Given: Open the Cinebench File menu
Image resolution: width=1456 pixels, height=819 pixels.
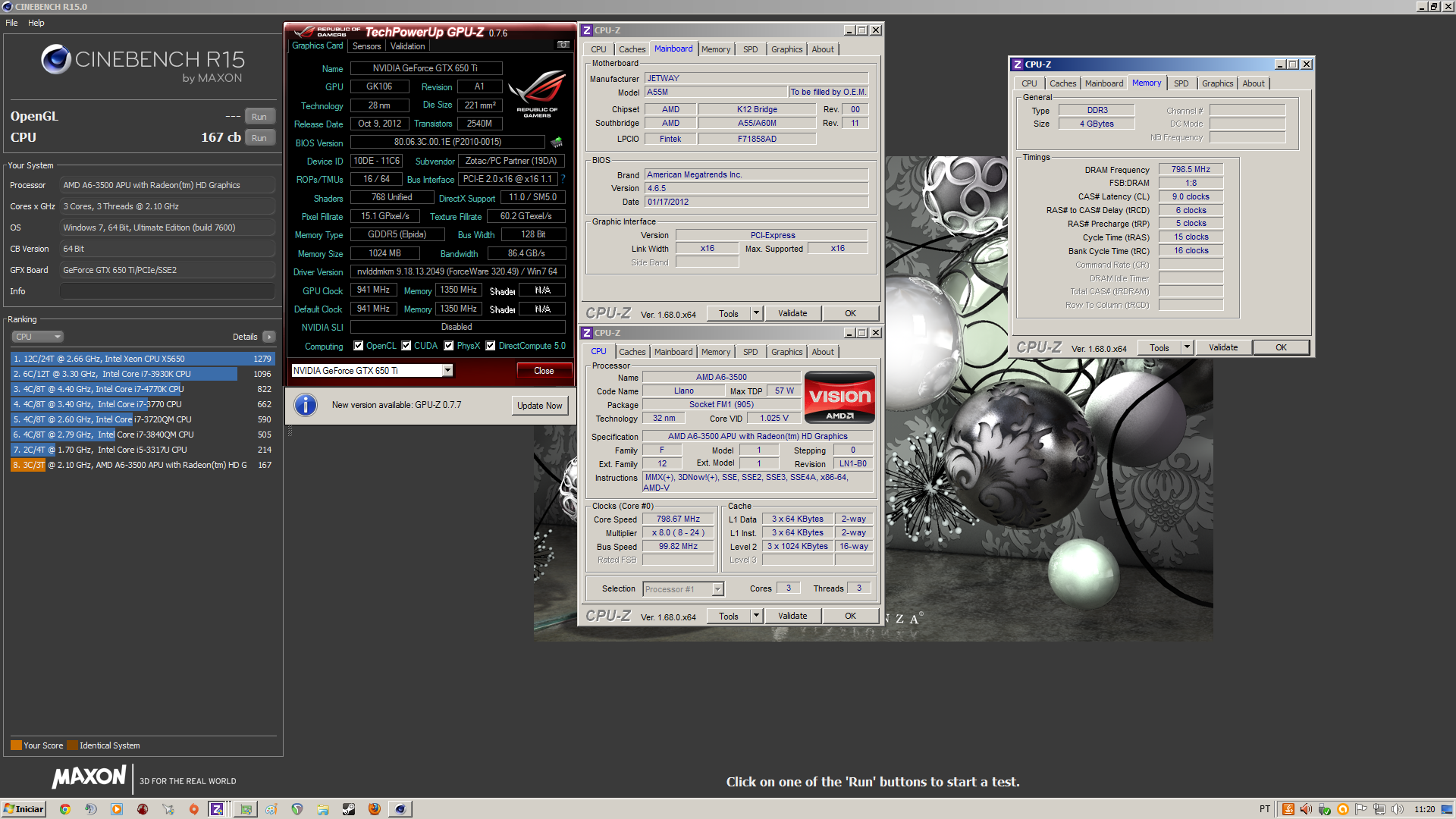Looking at the screenshot, I should tap(11, 23).
